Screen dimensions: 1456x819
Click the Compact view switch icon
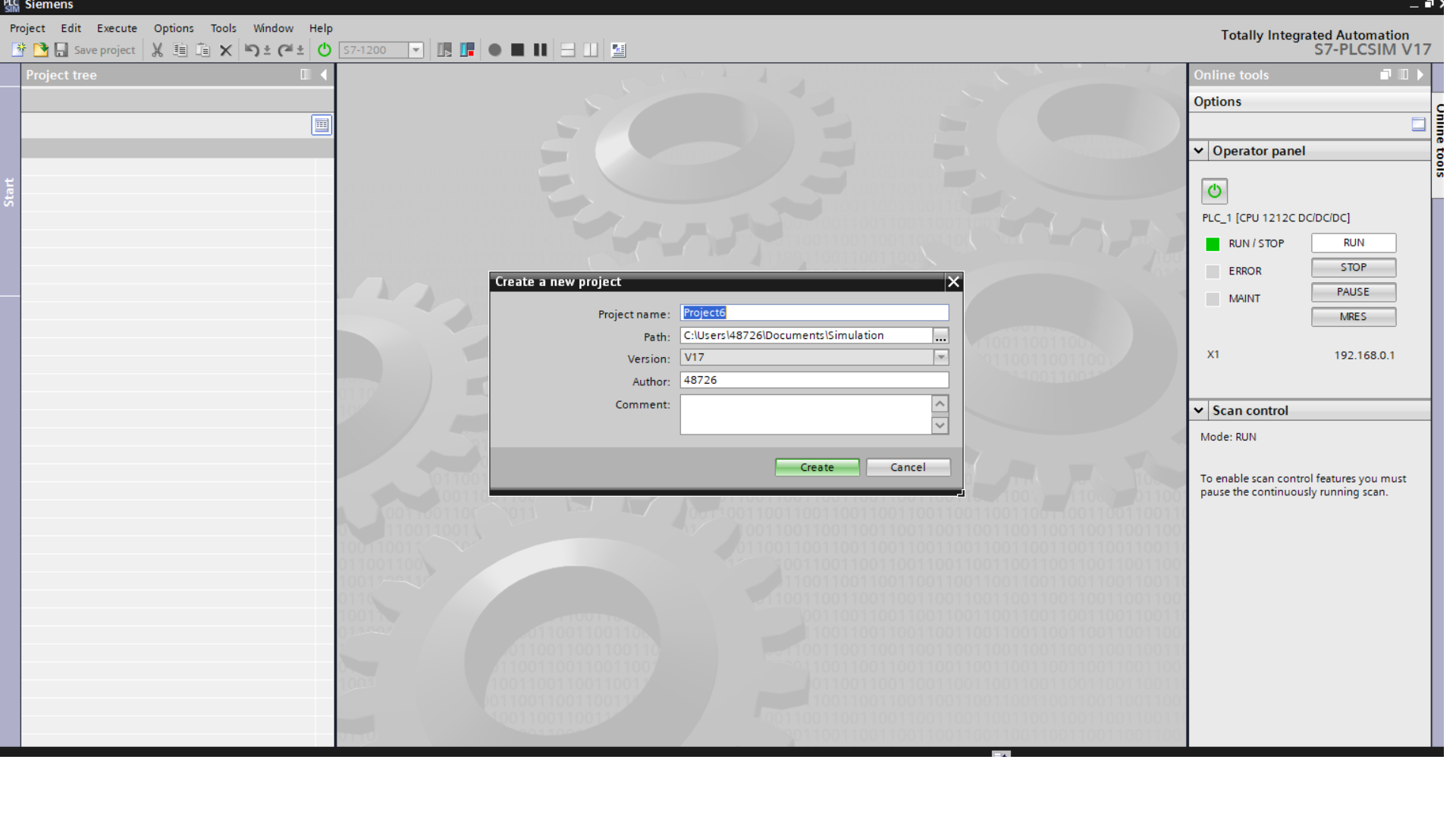coord(444,50)
